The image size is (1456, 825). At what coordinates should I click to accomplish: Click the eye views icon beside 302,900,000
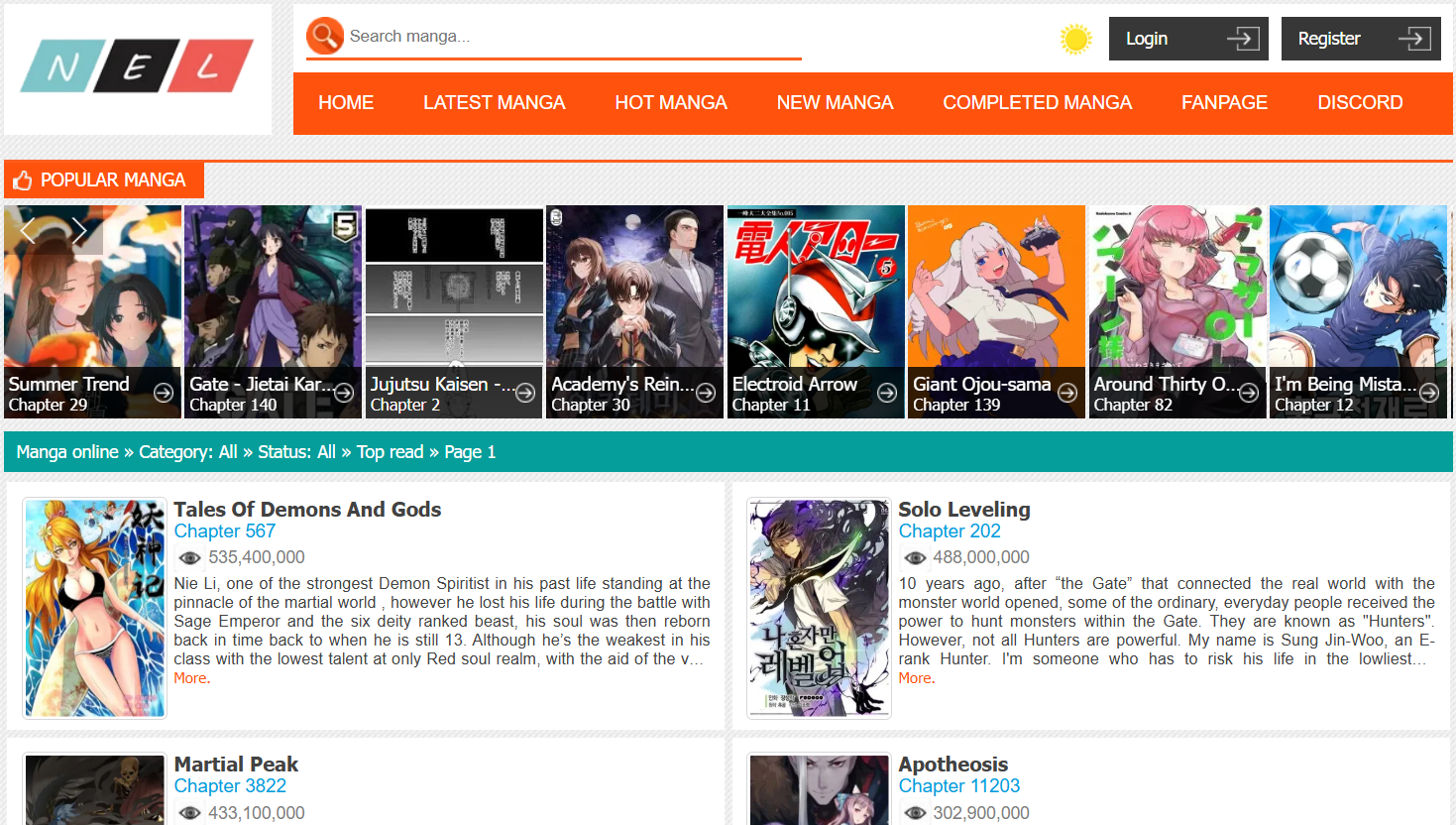(915, 813)
